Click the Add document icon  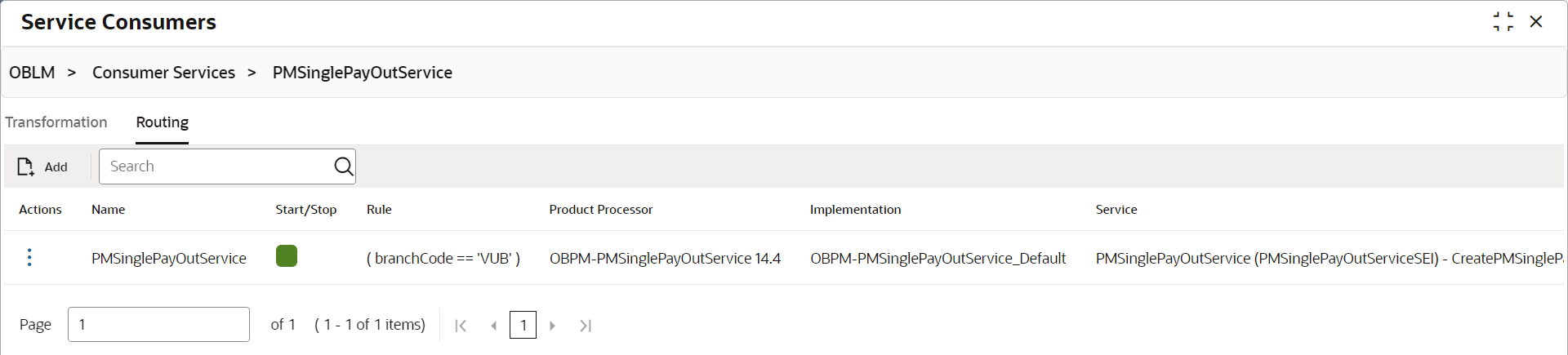(26, 166)
